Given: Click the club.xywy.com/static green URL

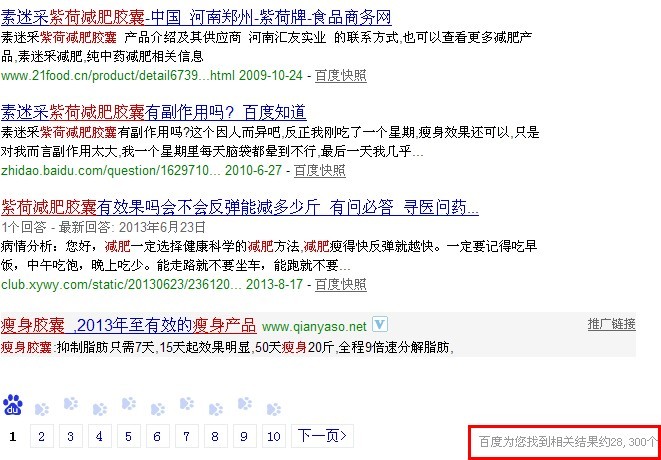Looking at the screenshot, I should (152, 285).
